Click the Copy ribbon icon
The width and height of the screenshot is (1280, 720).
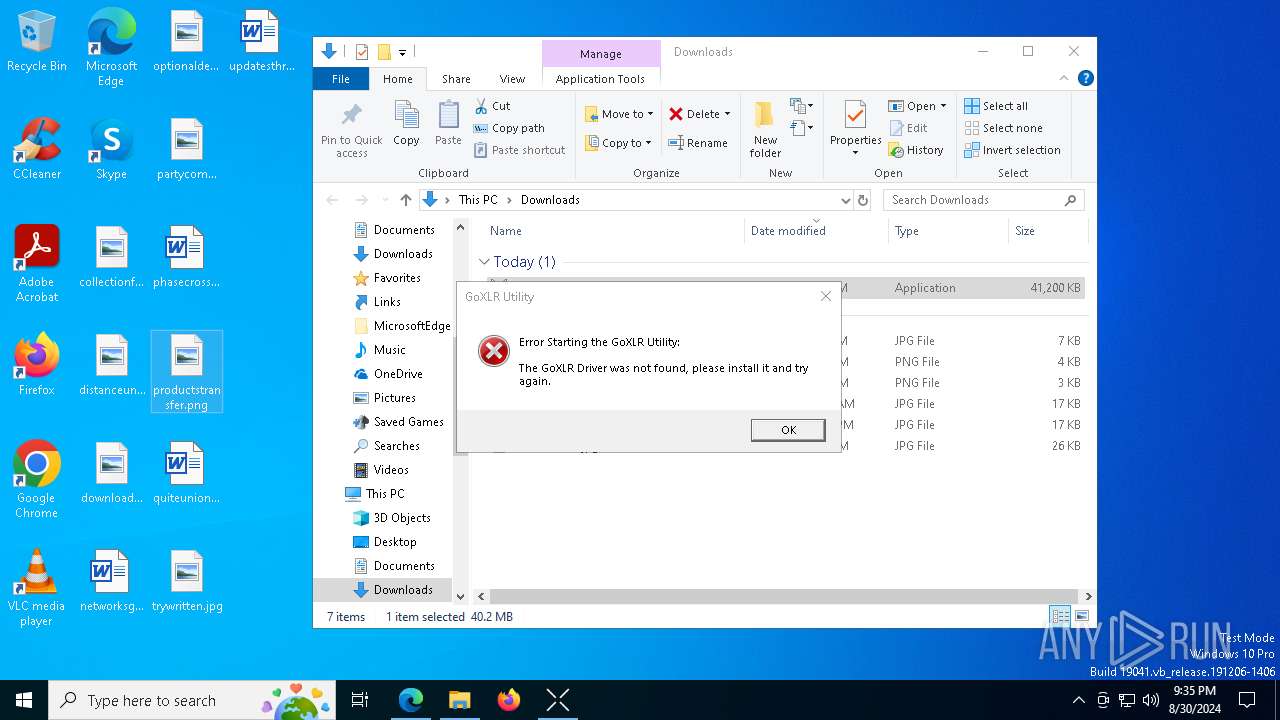(x=406, y=115)
